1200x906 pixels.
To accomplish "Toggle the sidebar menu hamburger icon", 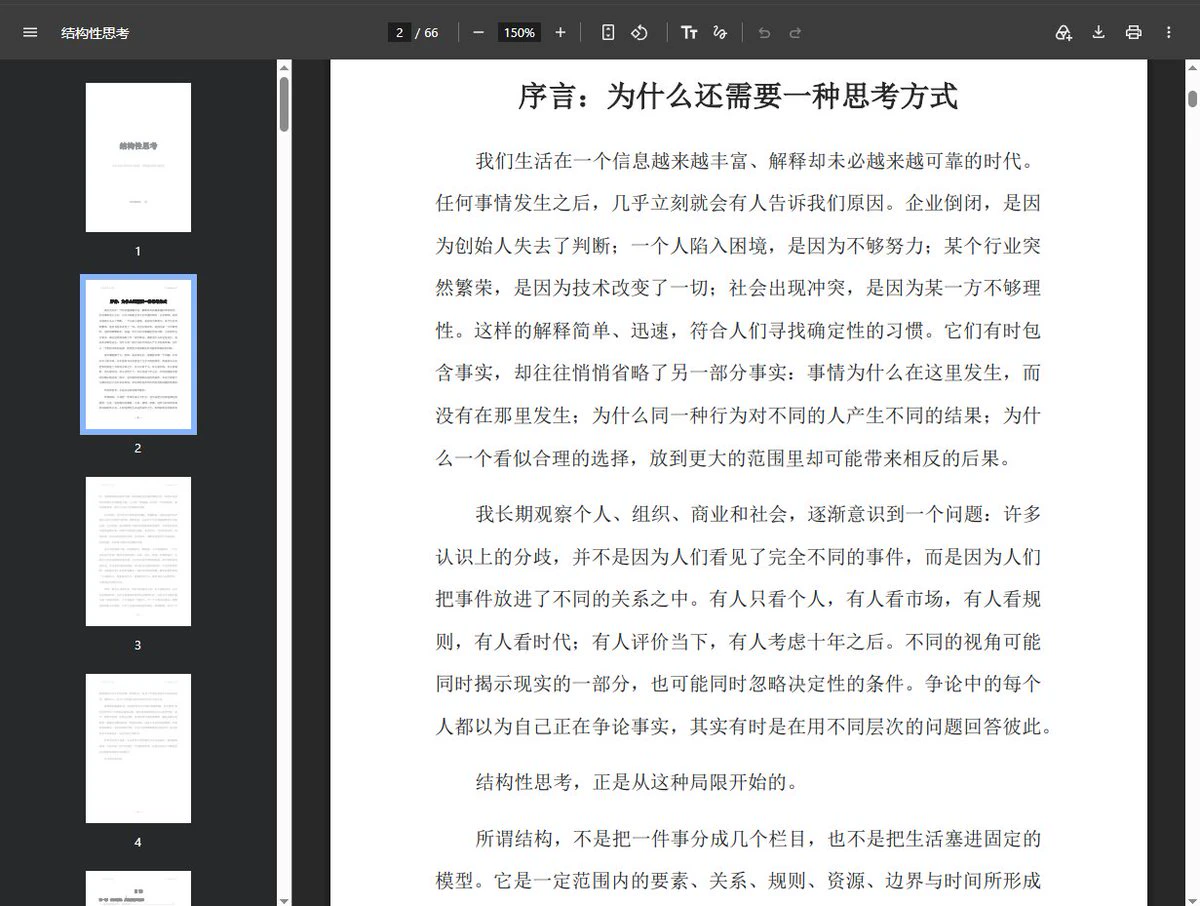I will coord(30,32).
